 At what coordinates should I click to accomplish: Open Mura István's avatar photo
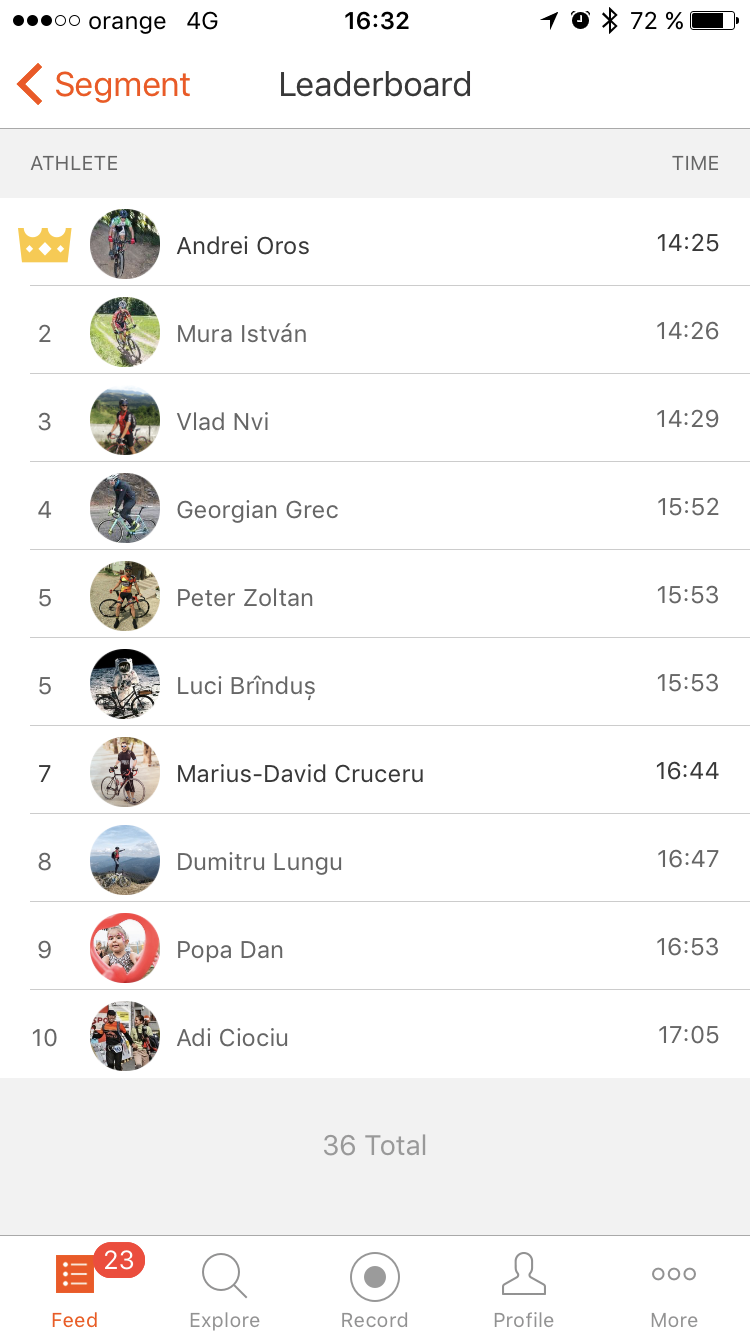(125, 332)
